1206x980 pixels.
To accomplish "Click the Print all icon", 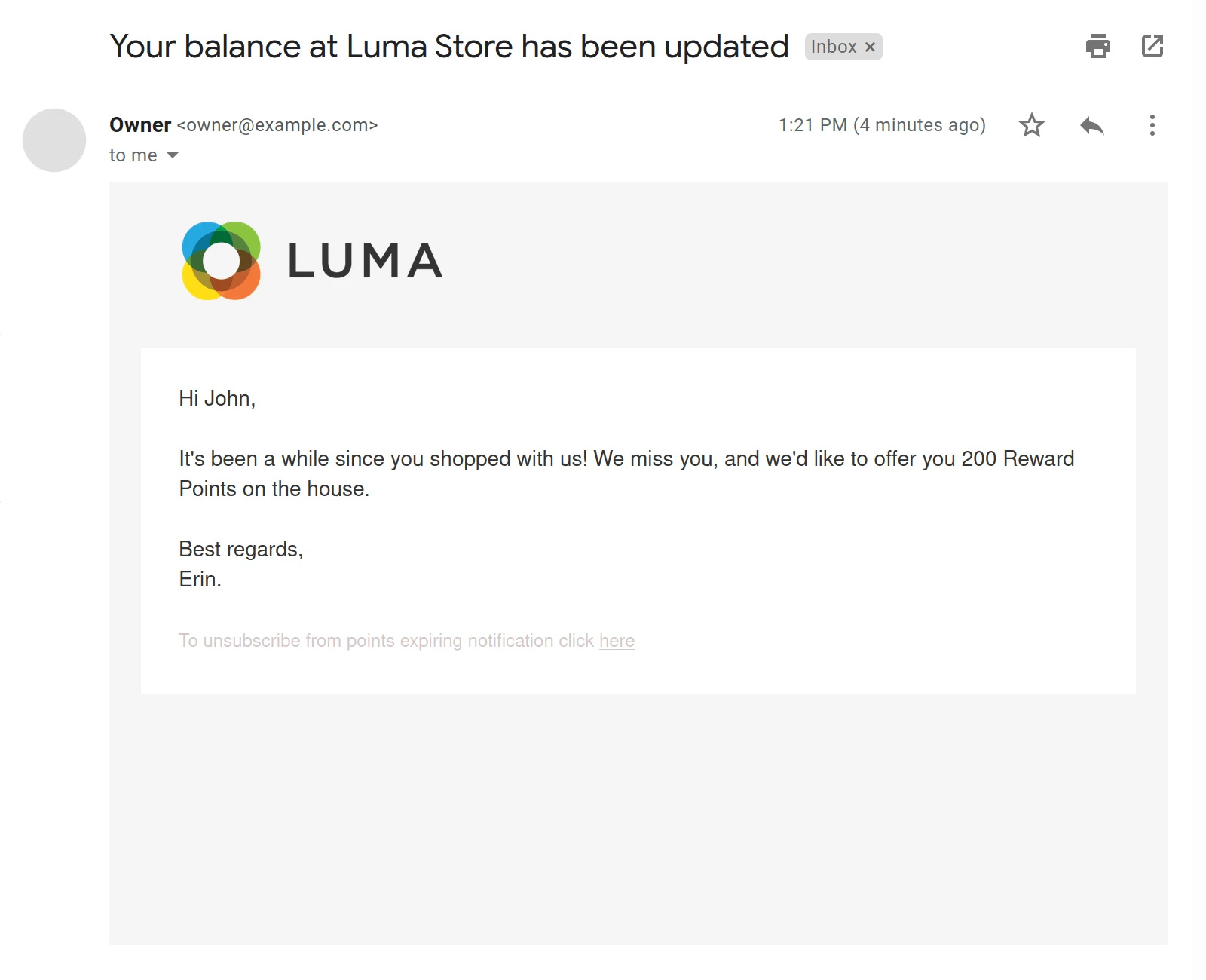I will 1097,47.
